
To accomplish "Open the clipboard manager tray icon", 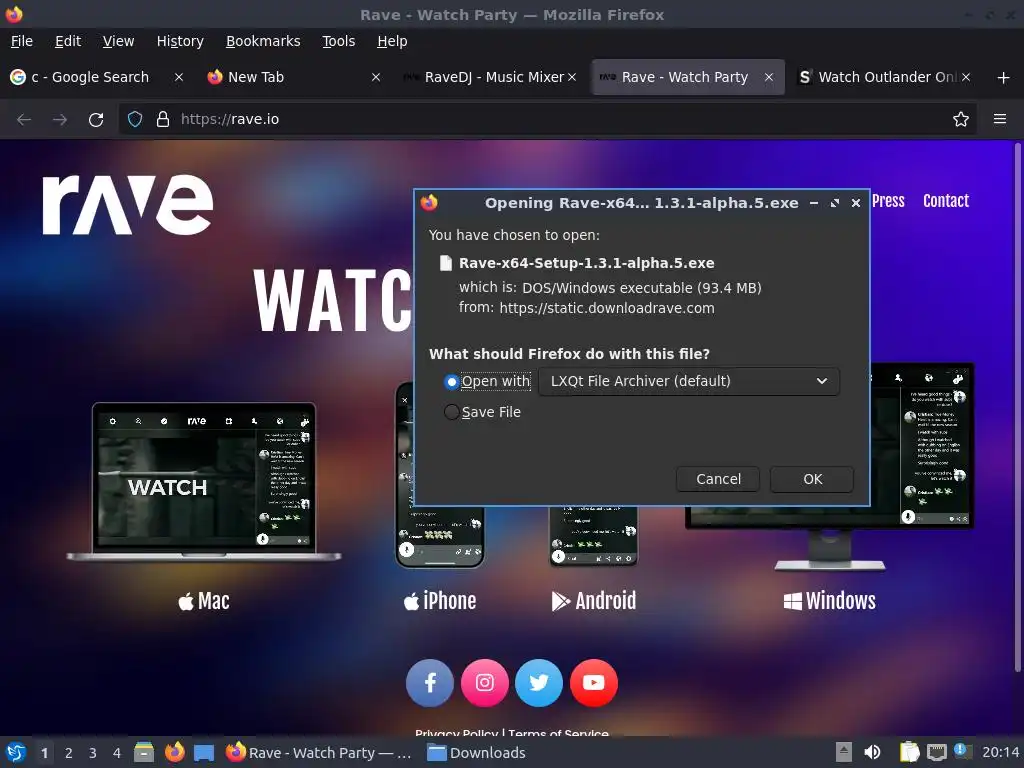I will tap(909, 752).
